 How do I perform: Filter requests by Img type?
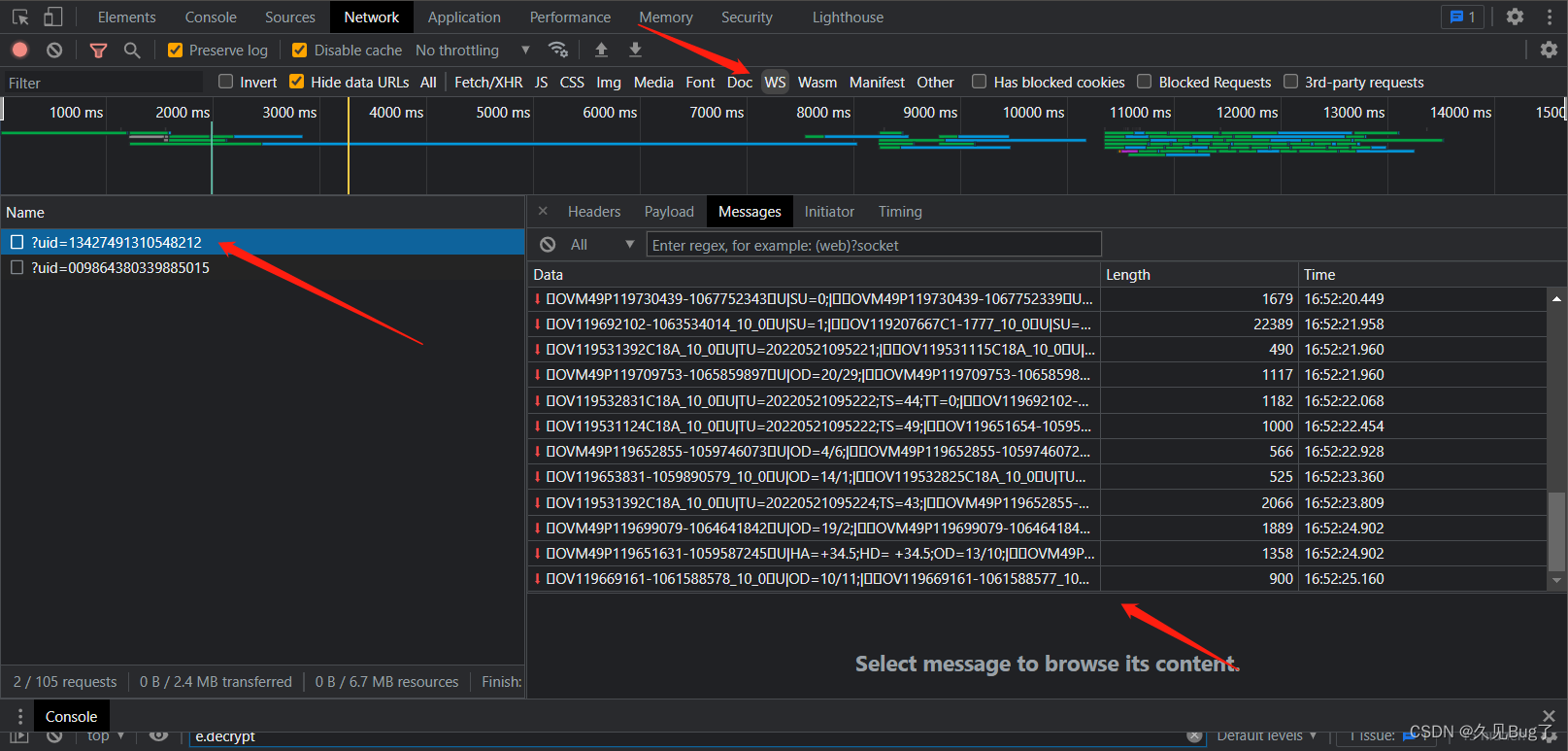coord(609,82)
